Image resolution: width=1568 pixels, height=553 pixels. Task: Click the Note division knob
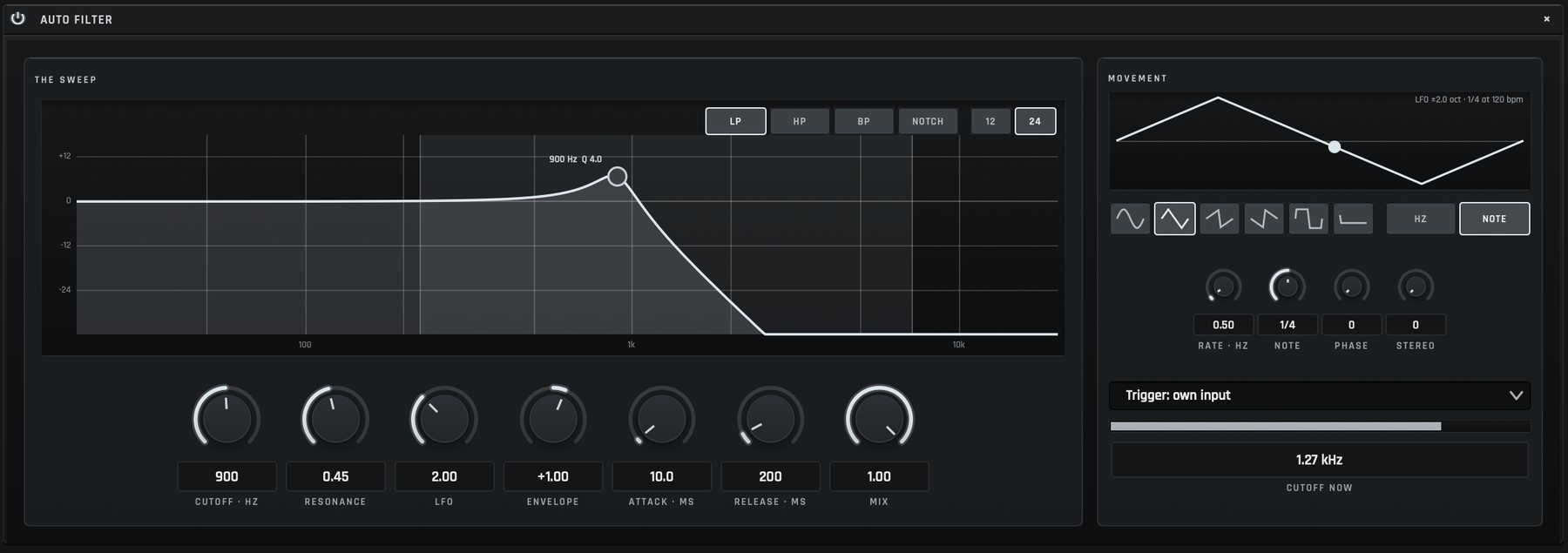click(1288, 287)
